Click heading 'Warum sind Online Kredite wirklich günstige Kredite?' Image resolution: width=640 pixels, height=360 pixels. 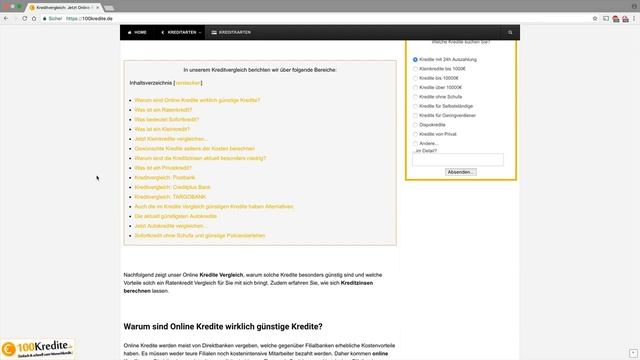tap(223, 327)
